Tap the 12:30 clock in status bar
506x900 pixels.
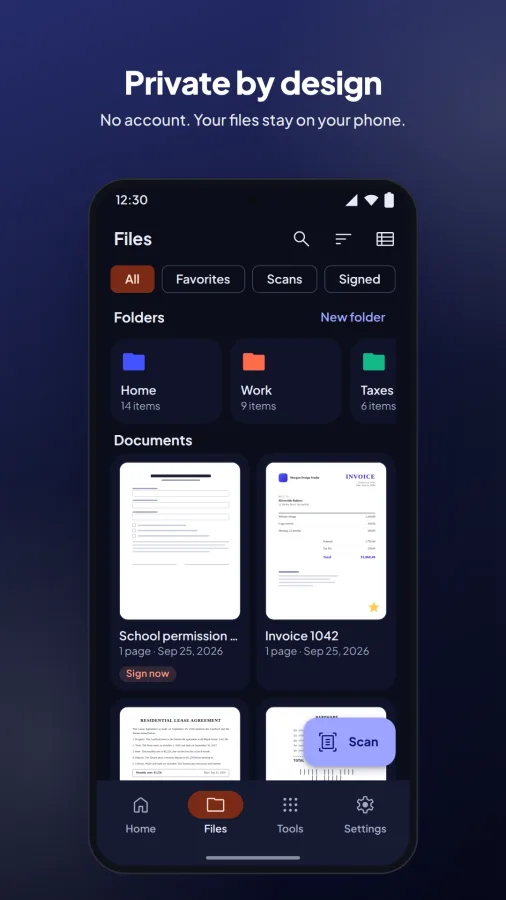(x=131, y=200)
